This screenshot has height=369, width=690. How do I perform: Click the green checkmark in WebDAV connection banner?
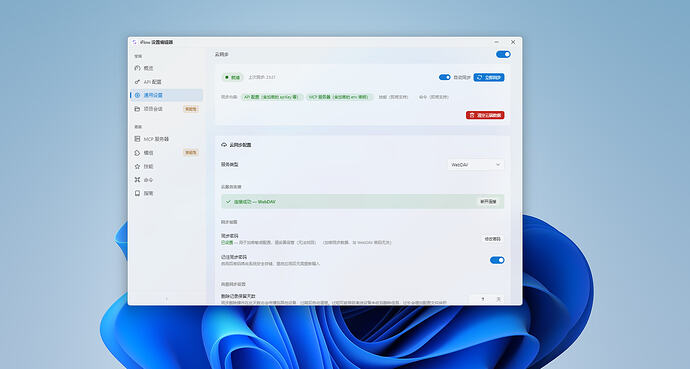click(228, 201)
